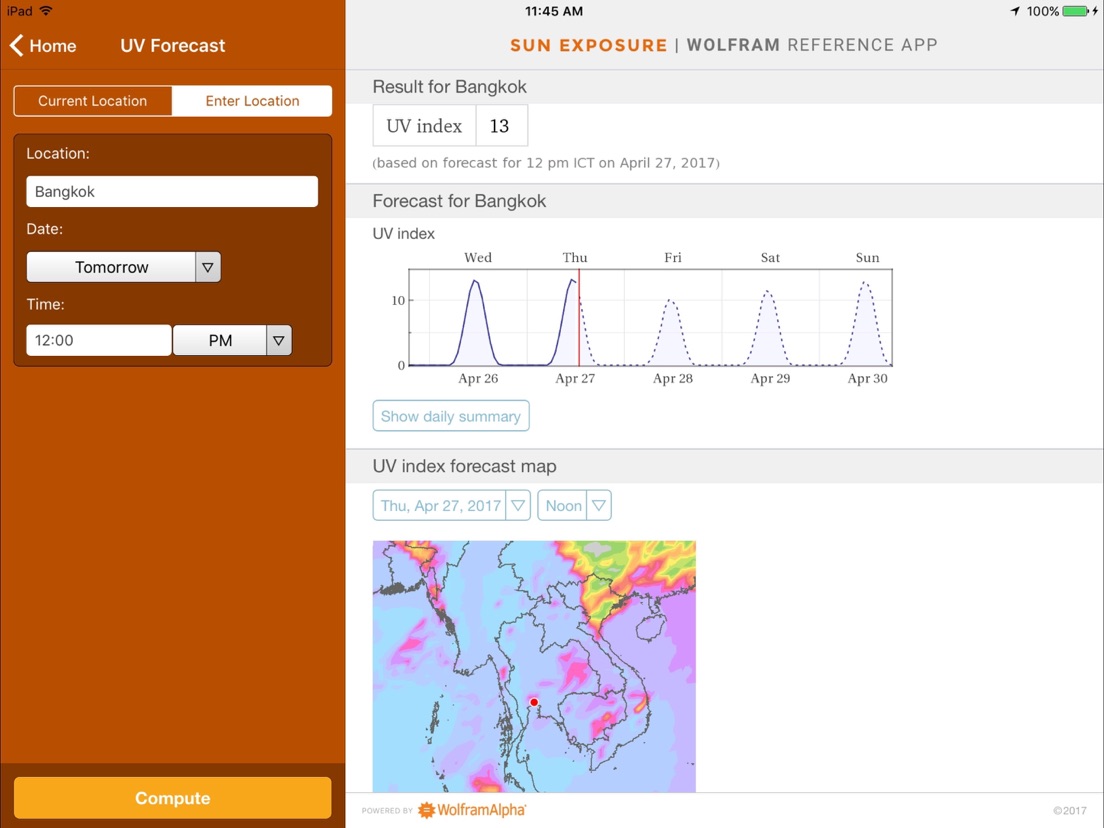Viewport: 1104px width, 828px height.
Task: Click the arrow beside Thu, Apr 27, 2017
Action: 518,506
